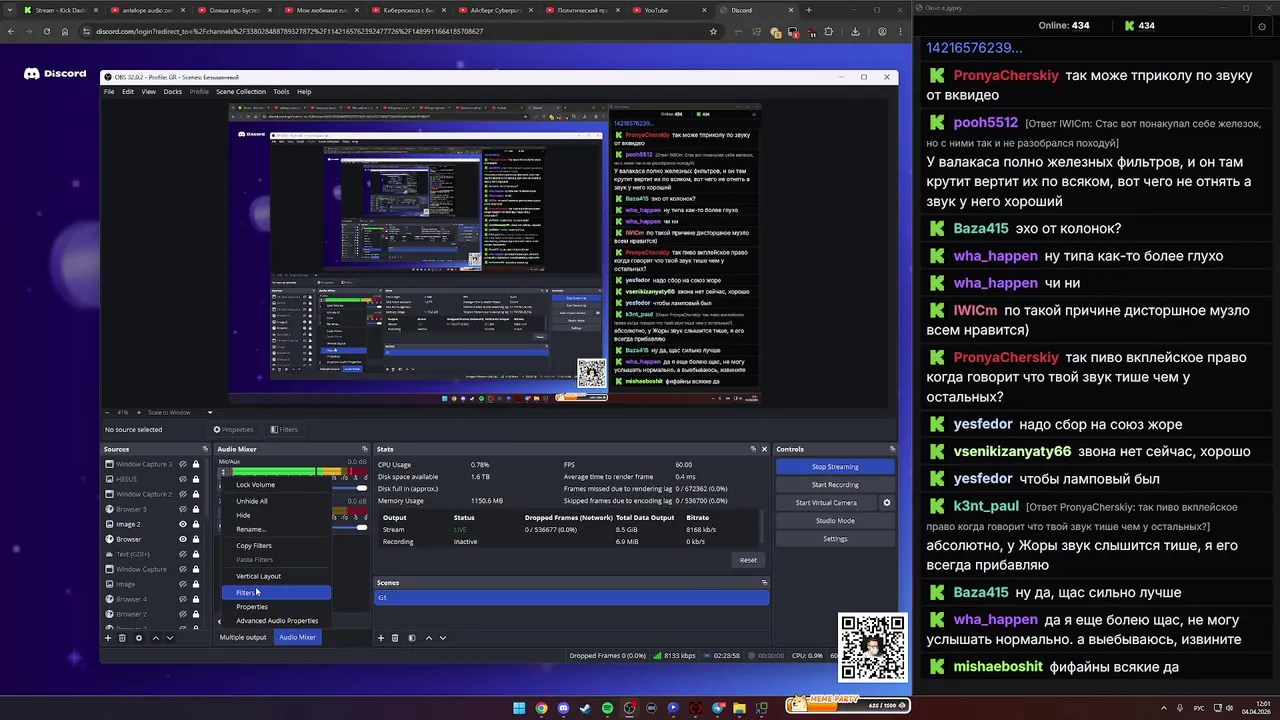Select Filters in mixer context menu
1280x720 pixels.
[276, 593]
